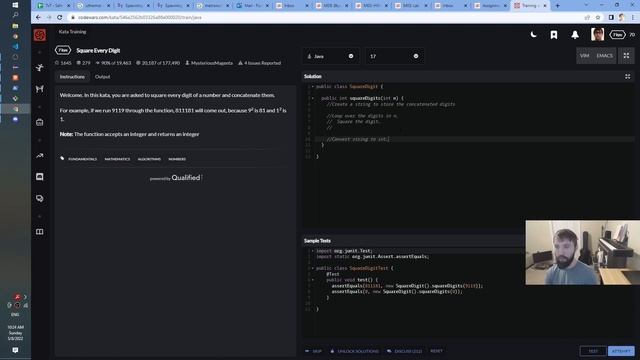The image size is (640, 360).
Task: Switch to the Output tab
Action: click(x=102, y=77)
